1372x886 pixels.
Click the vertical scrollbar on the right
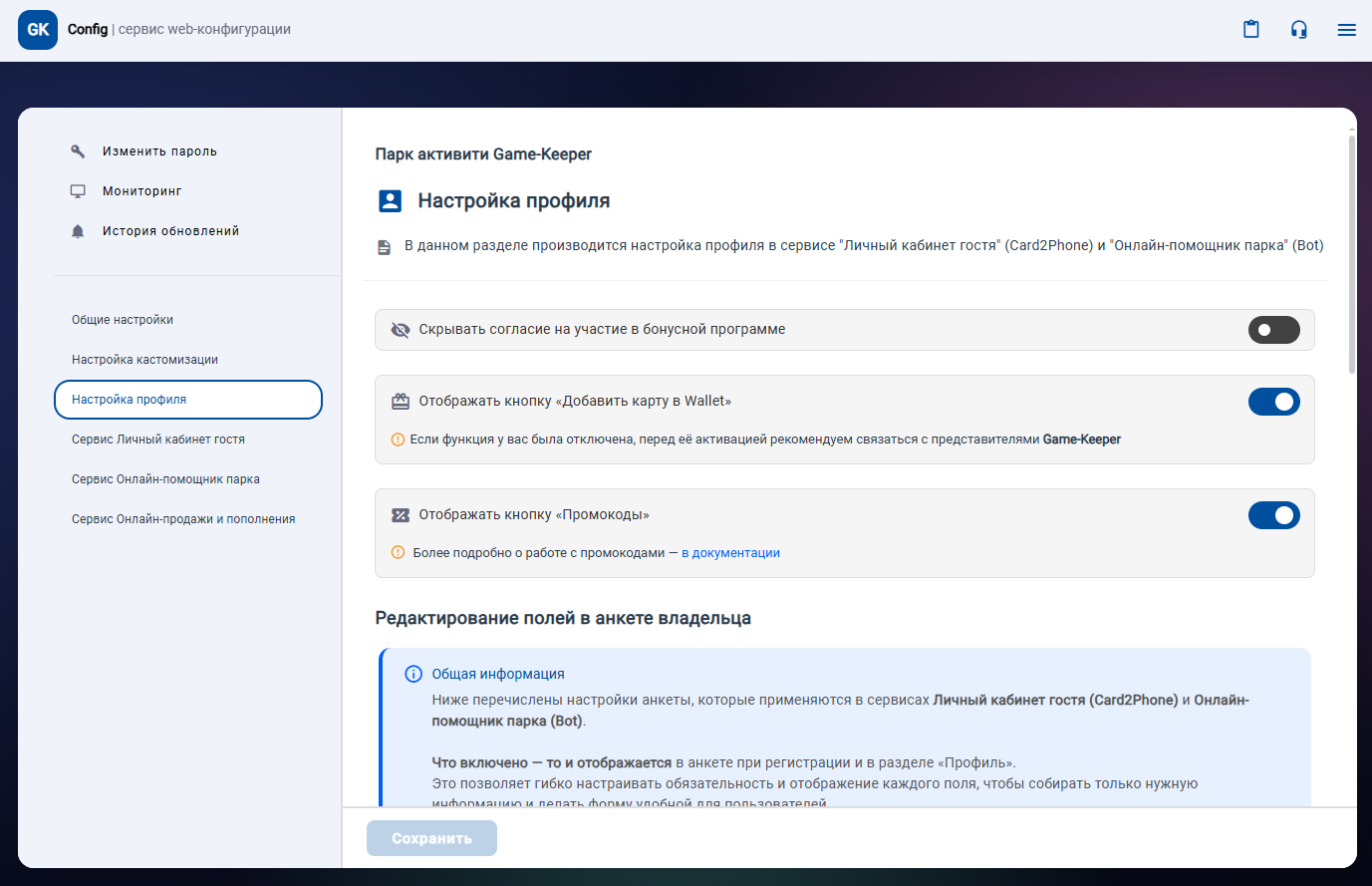point(1351,255)
